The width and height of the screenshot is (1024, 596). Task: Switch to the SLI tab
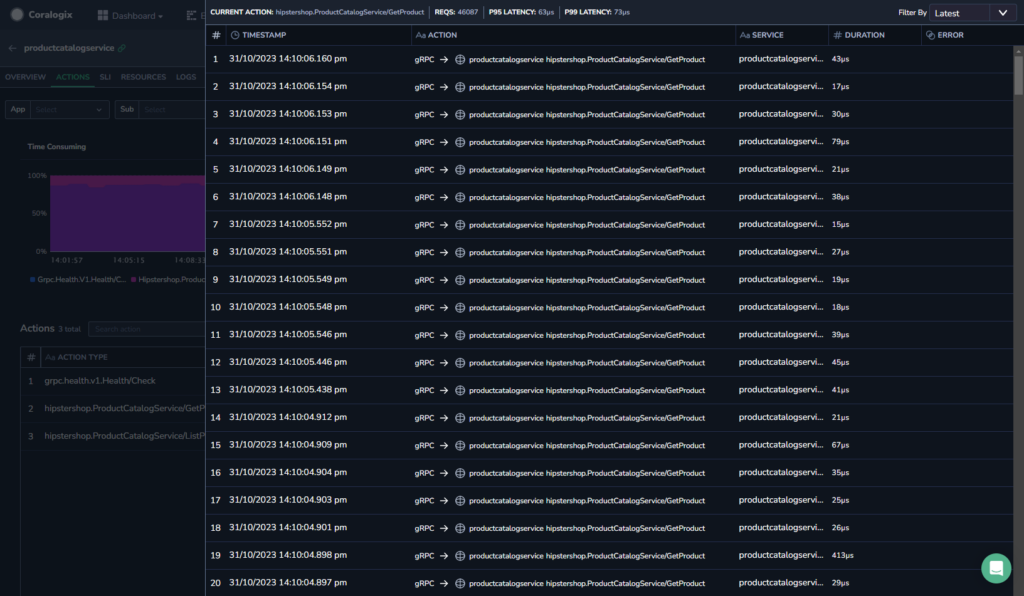(105, 77)
